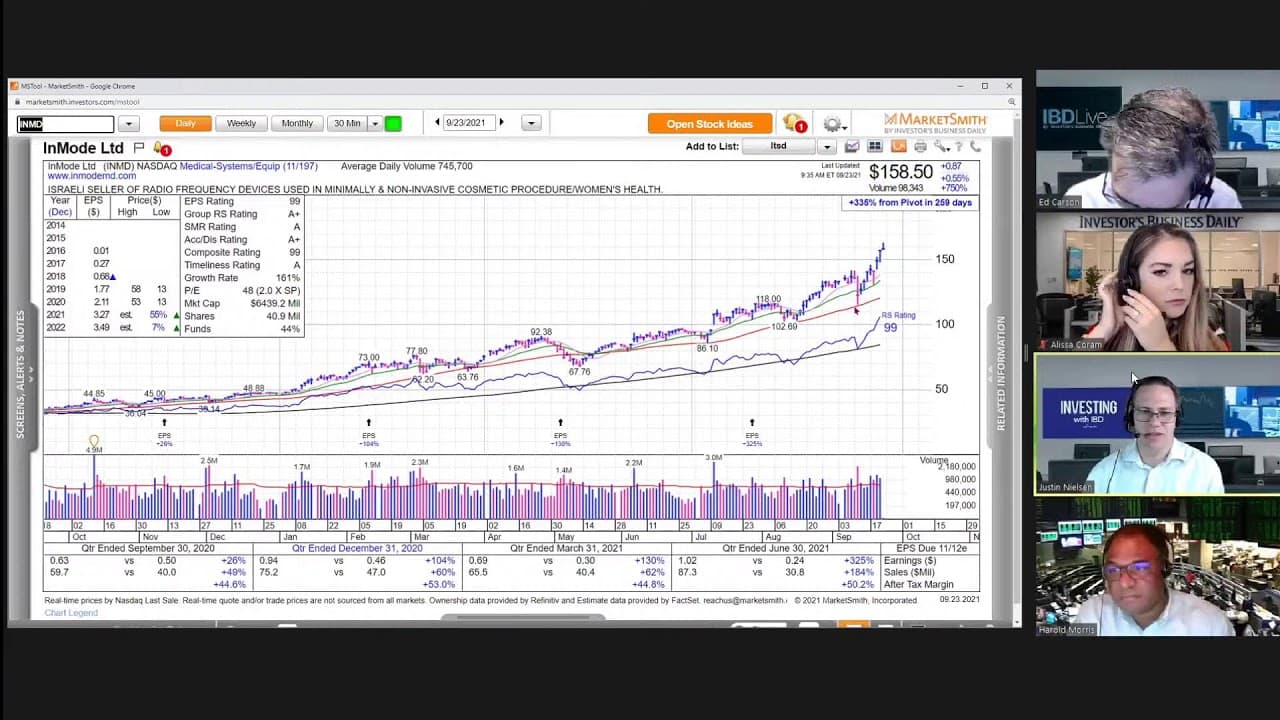This screenshot has height=720, width=1280.
Task: Click the +336% from Pivot label
Action: click(910, 203)
